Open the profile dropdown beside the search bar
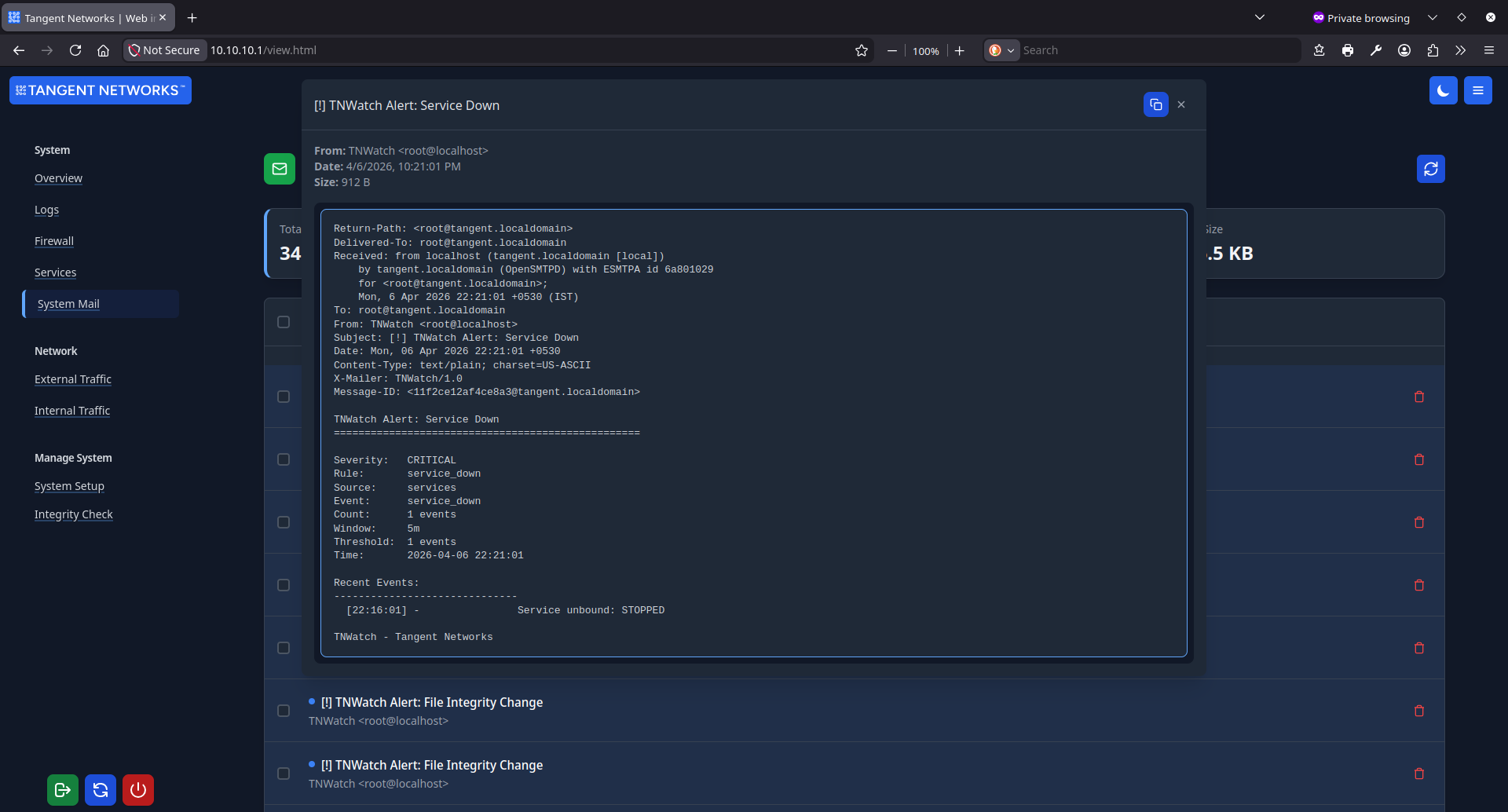 (x=1404, y=49)
